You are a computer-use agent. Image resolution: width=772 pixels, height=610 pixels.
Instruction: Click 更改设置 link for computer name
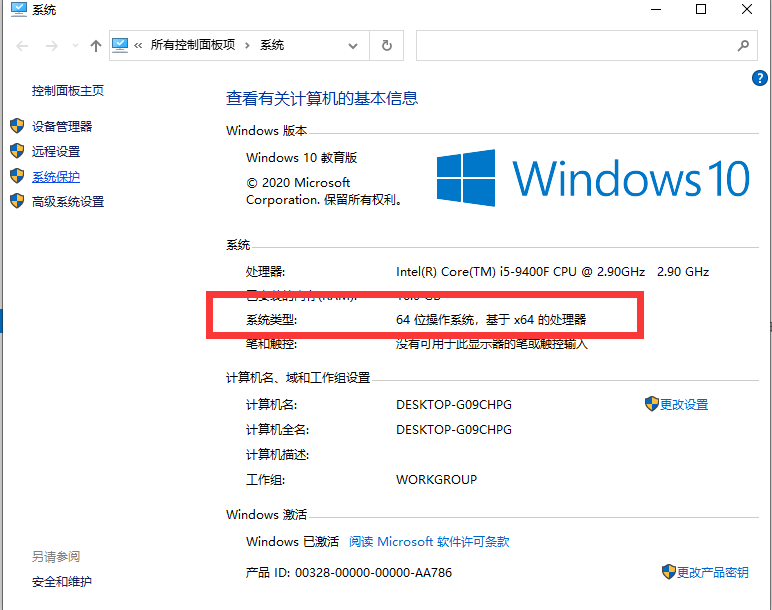684,405
